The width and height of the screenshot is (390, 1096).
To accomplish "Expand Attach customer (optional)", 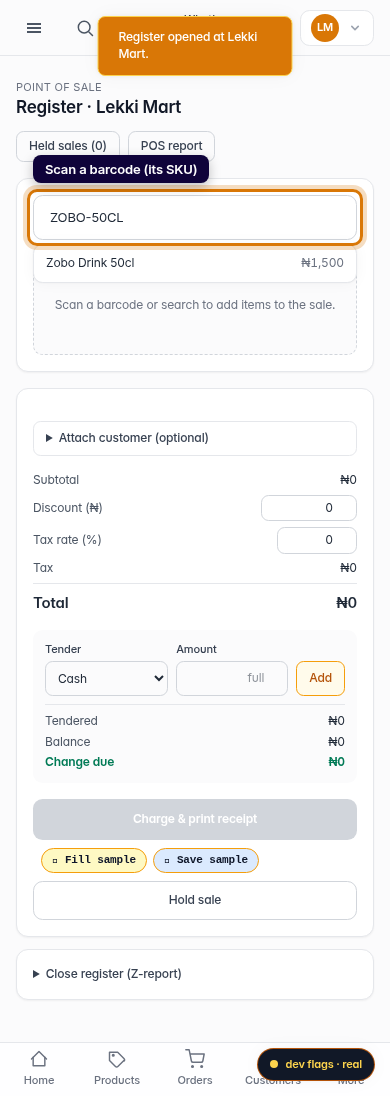I will (x=195, y=438).
